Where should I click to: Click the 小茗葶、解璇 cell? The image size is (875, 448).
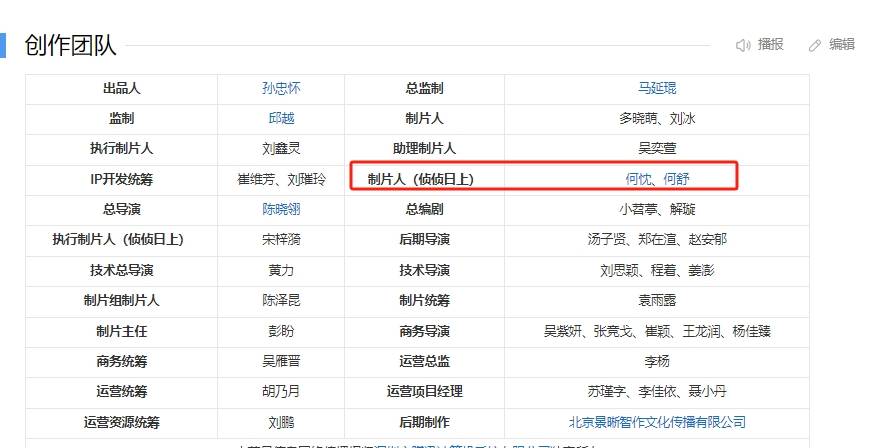click(x=657, y=209)
